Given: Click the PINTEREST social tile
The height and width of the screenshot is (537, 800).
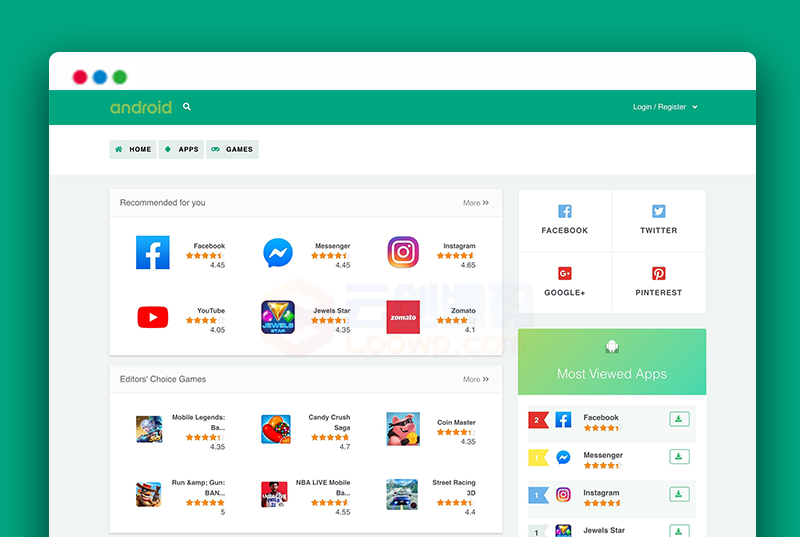Looking at the screenshot, I should pos(659,283).
